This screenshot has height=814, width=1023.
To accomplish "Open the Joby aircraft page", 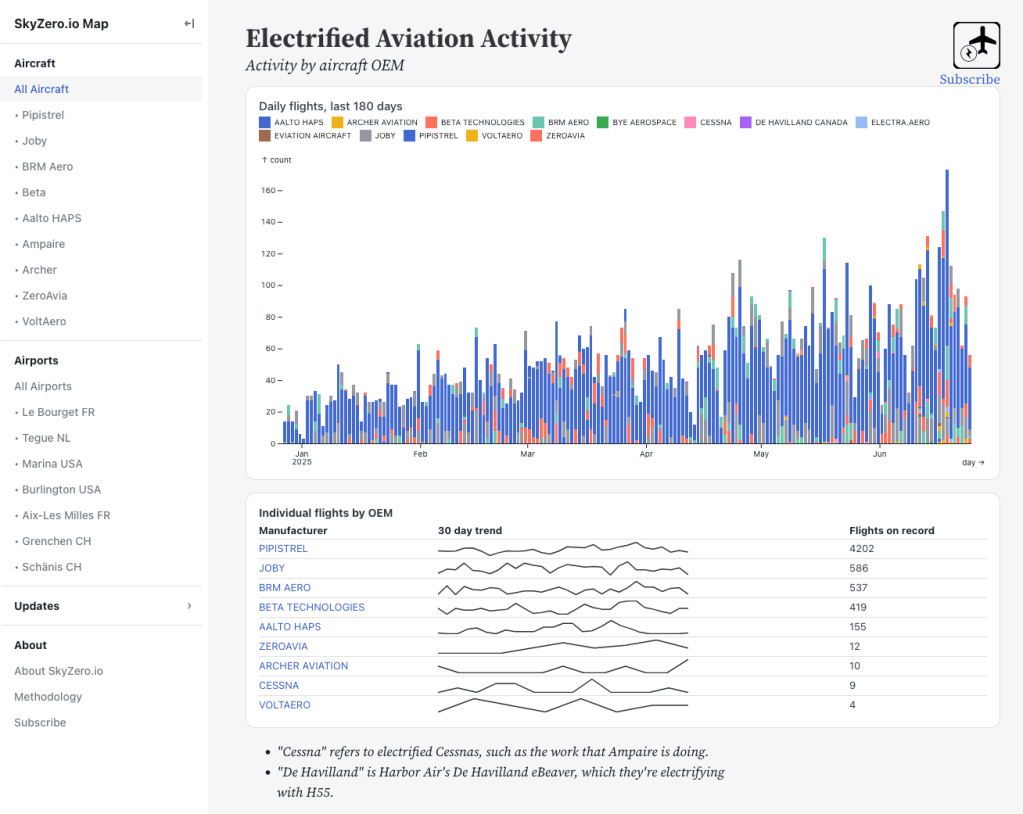I will (35, 141).
